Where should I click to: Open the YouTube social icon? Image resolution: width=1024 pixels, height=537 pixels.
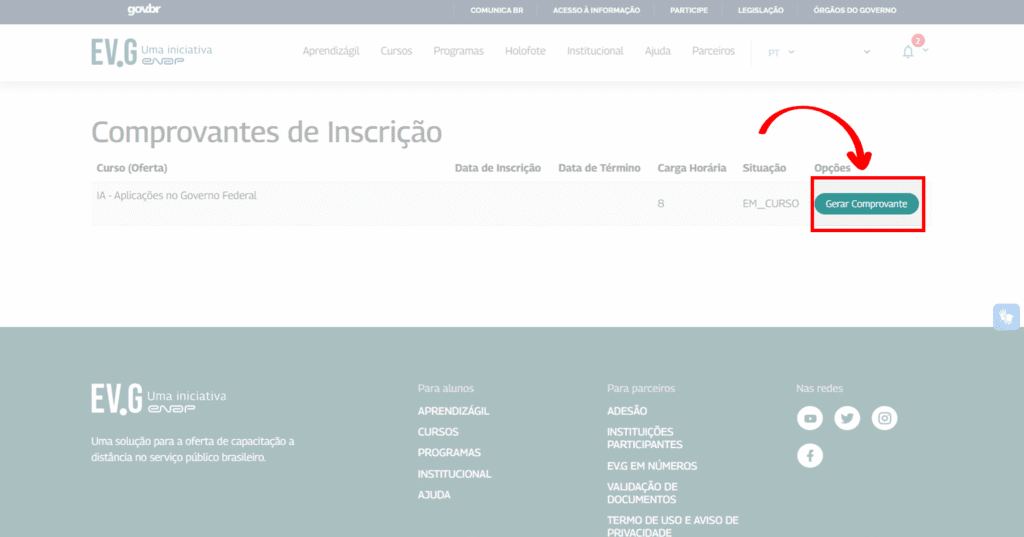[810, 418]
